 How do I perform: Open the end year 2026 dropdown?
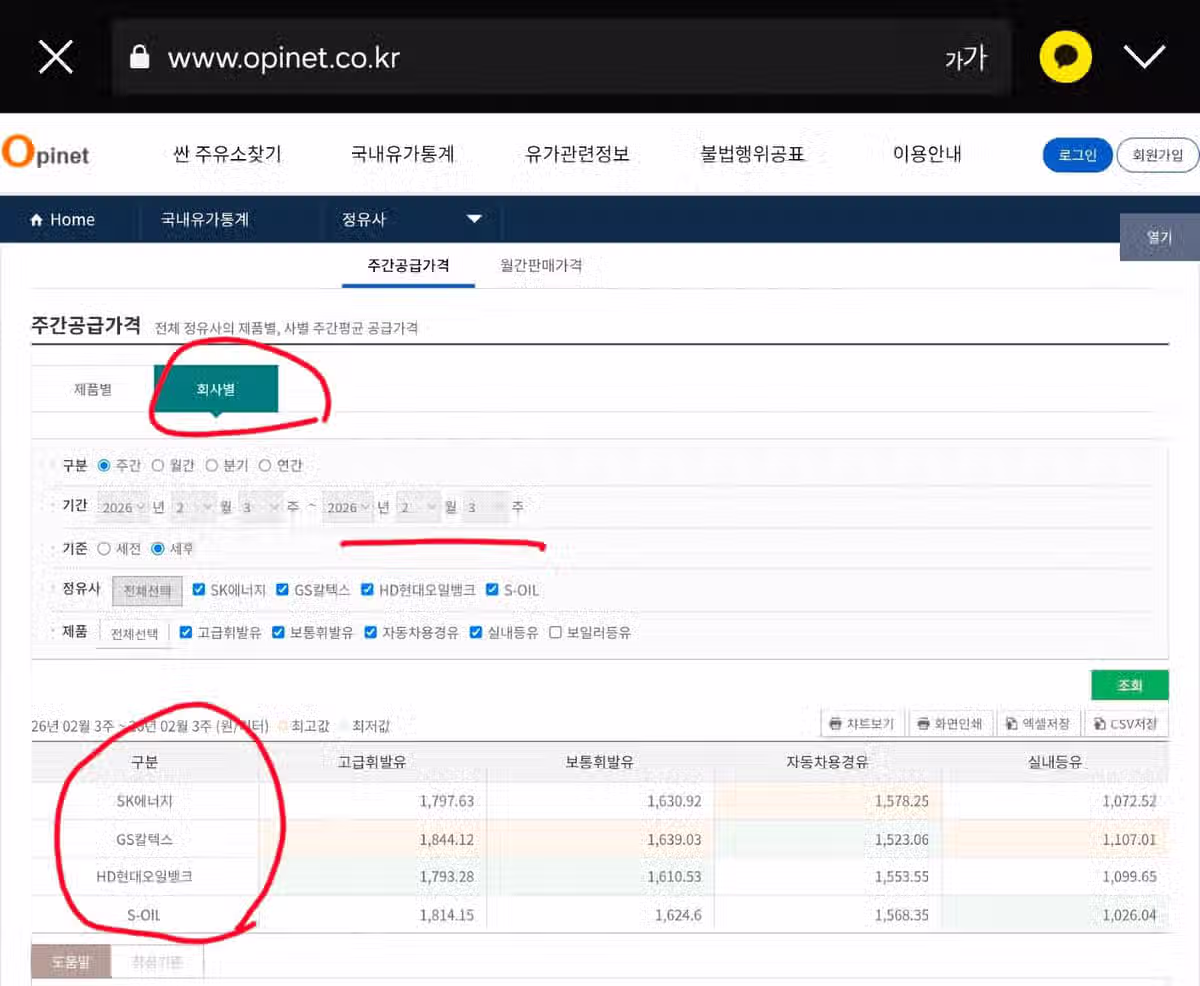pyautogui.click(x=349, y=507)
